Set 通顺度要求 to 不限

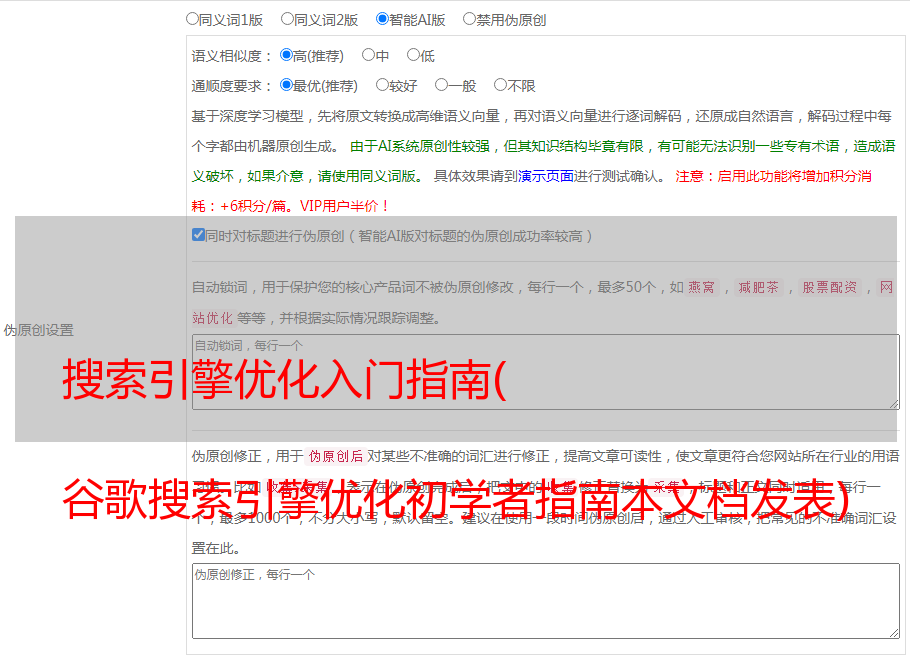coord(500,85)
